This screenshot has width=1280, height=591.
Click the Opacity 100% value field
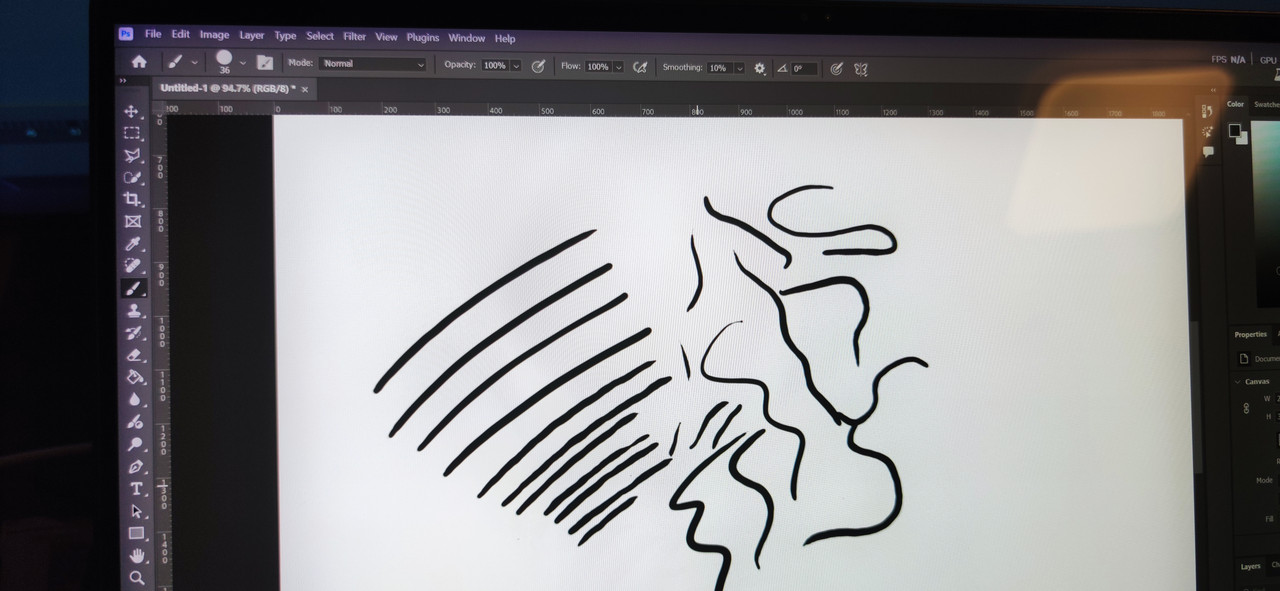point(494,66)
